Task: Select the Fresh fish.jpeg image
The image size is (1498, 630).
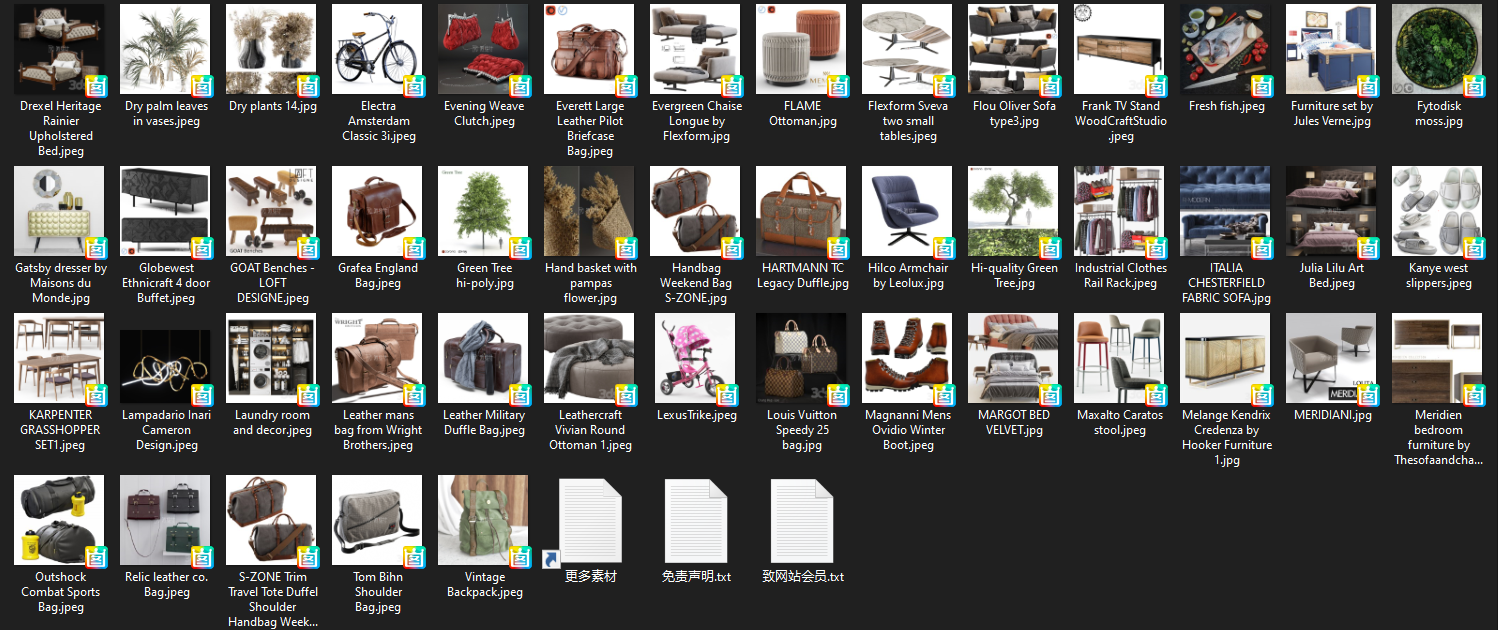Action: pos(1226,49)
